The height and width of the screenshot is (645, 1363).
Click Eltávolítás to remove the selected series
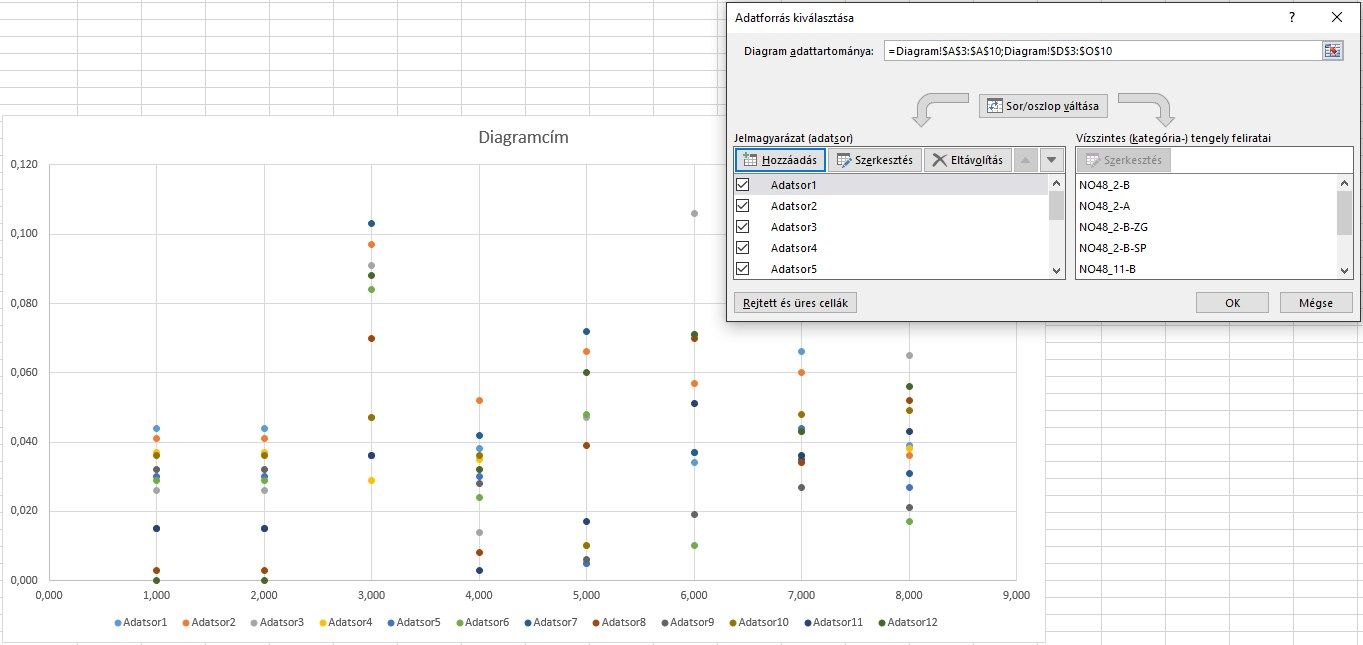[967, 160]
